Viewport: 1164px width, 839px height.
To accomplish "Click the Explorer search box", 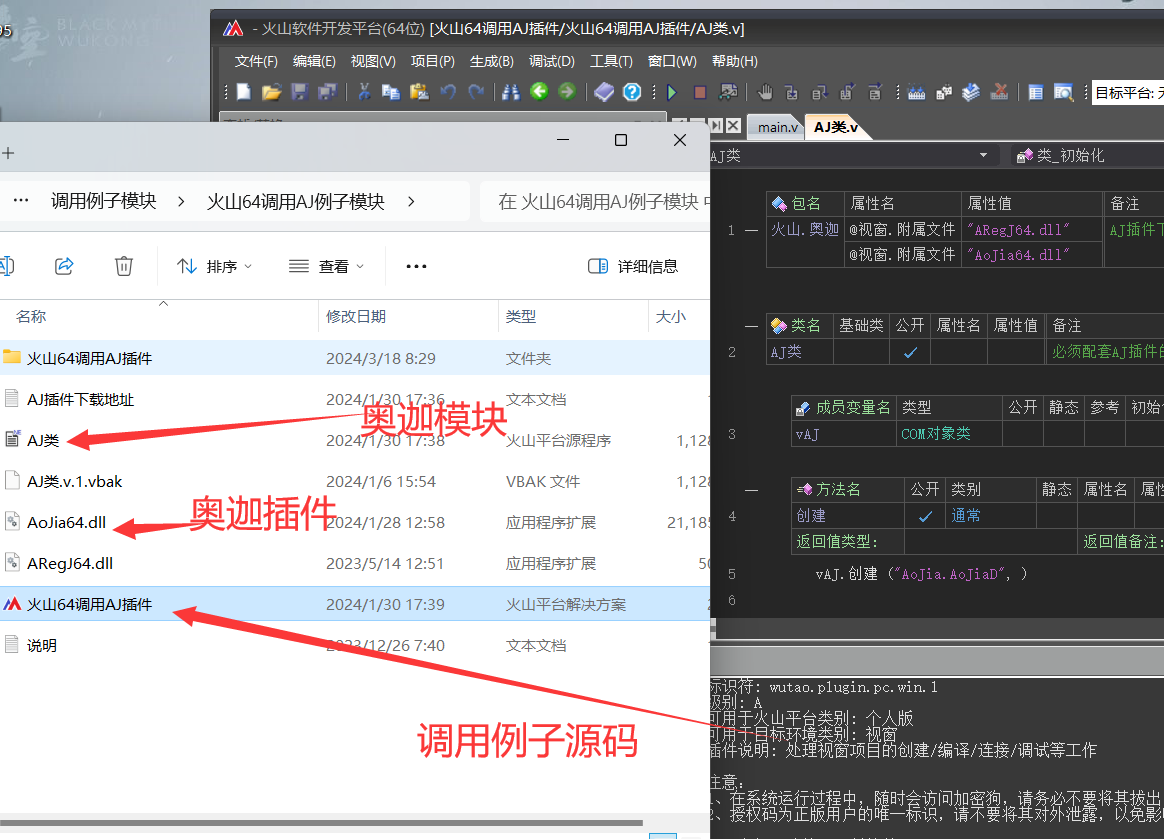I will tap(595, 201).
